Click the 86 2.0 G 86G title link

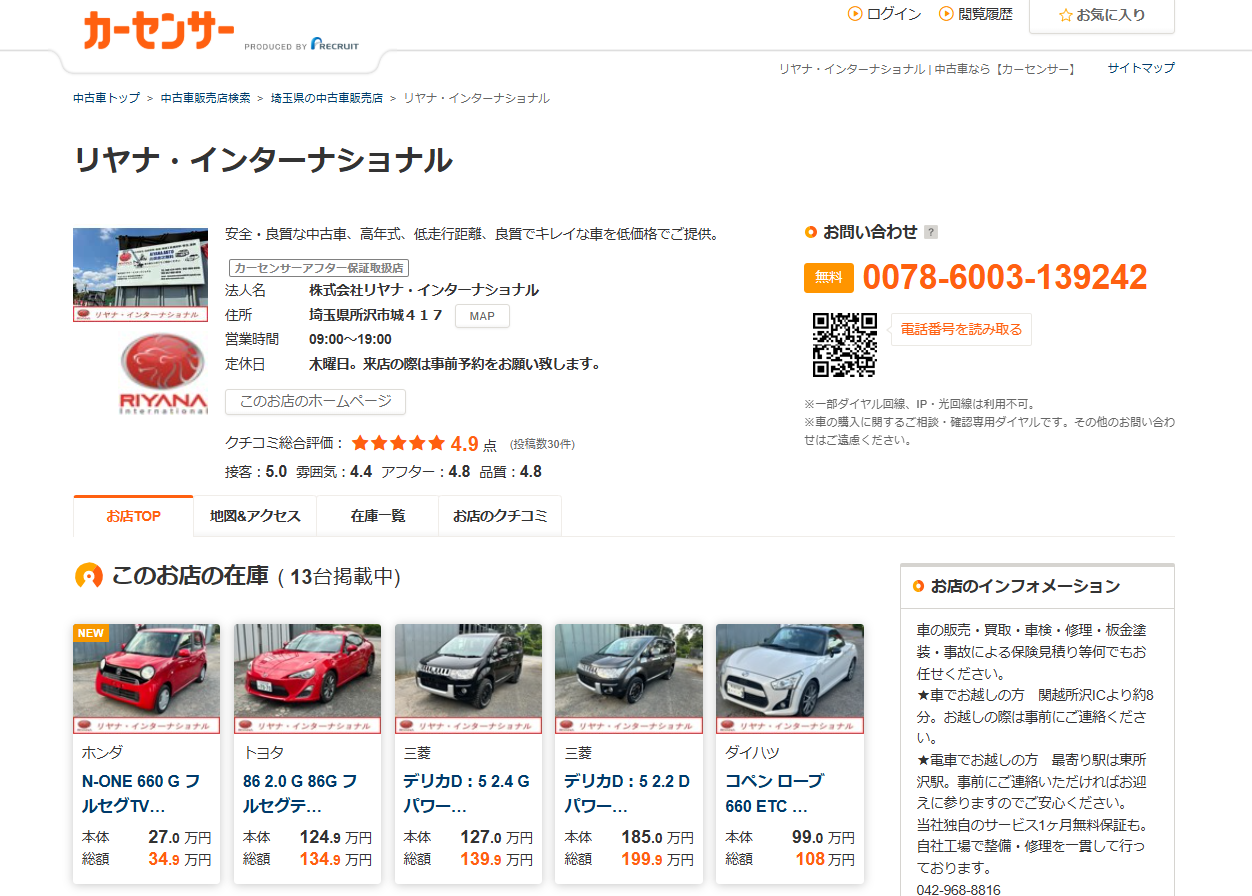click(300, 794)
